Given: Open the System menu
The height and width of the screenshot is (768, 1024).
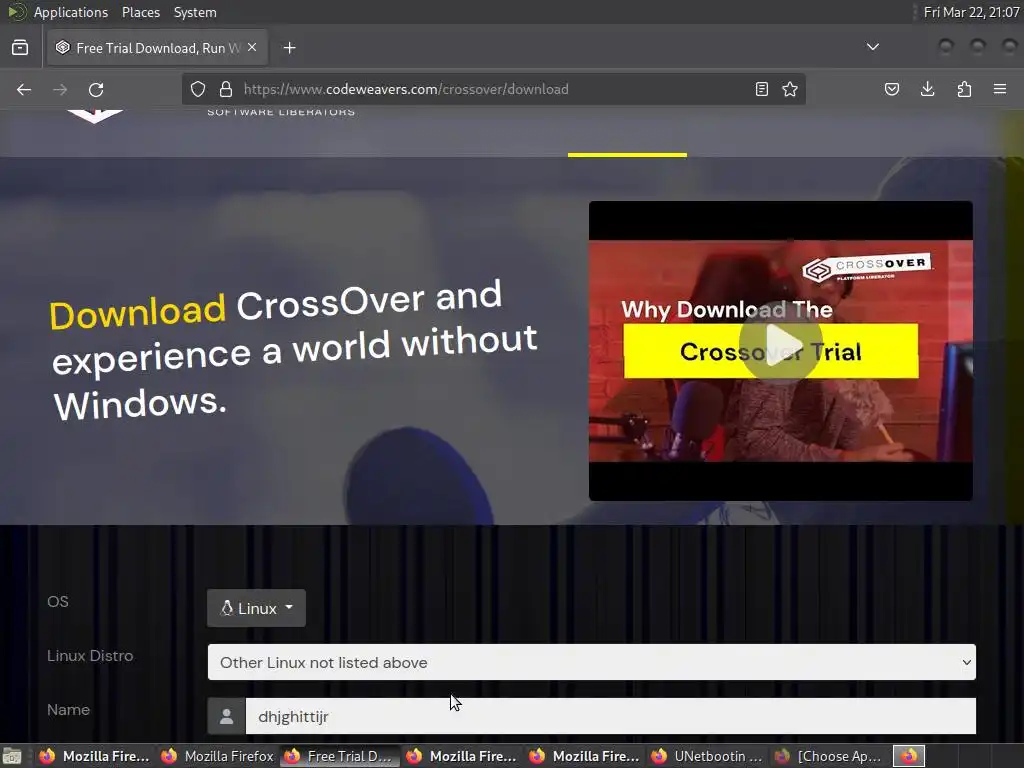Looking at the screenshot, I should pos(195,12).
